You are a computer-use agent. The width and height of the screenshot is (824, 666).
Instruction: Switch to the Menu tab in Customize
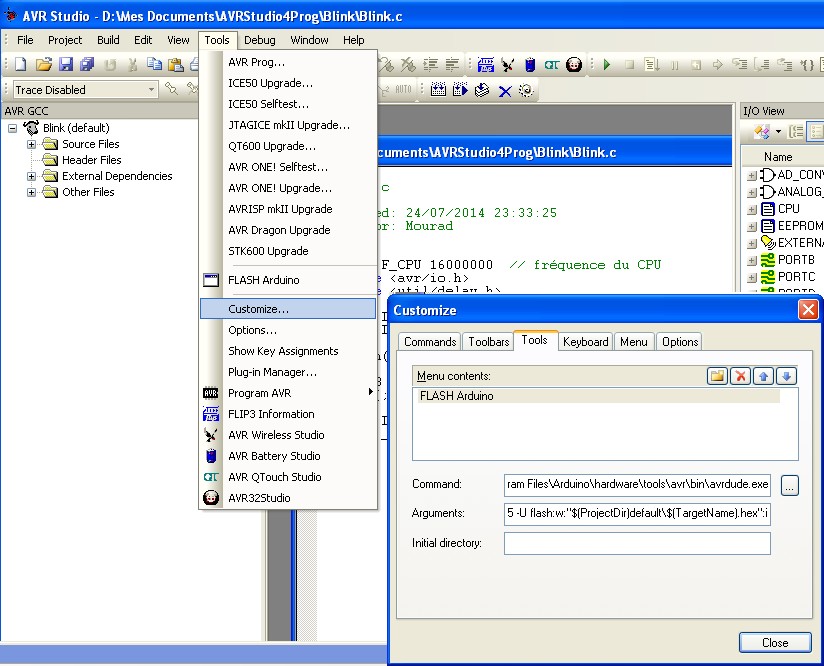(634, 342)
